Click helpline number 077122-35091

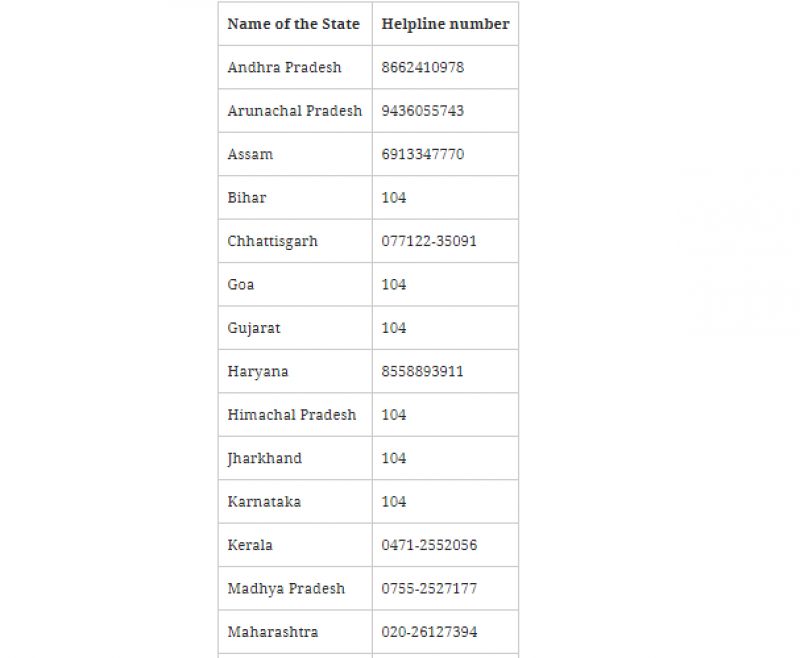tap(429, 242)
